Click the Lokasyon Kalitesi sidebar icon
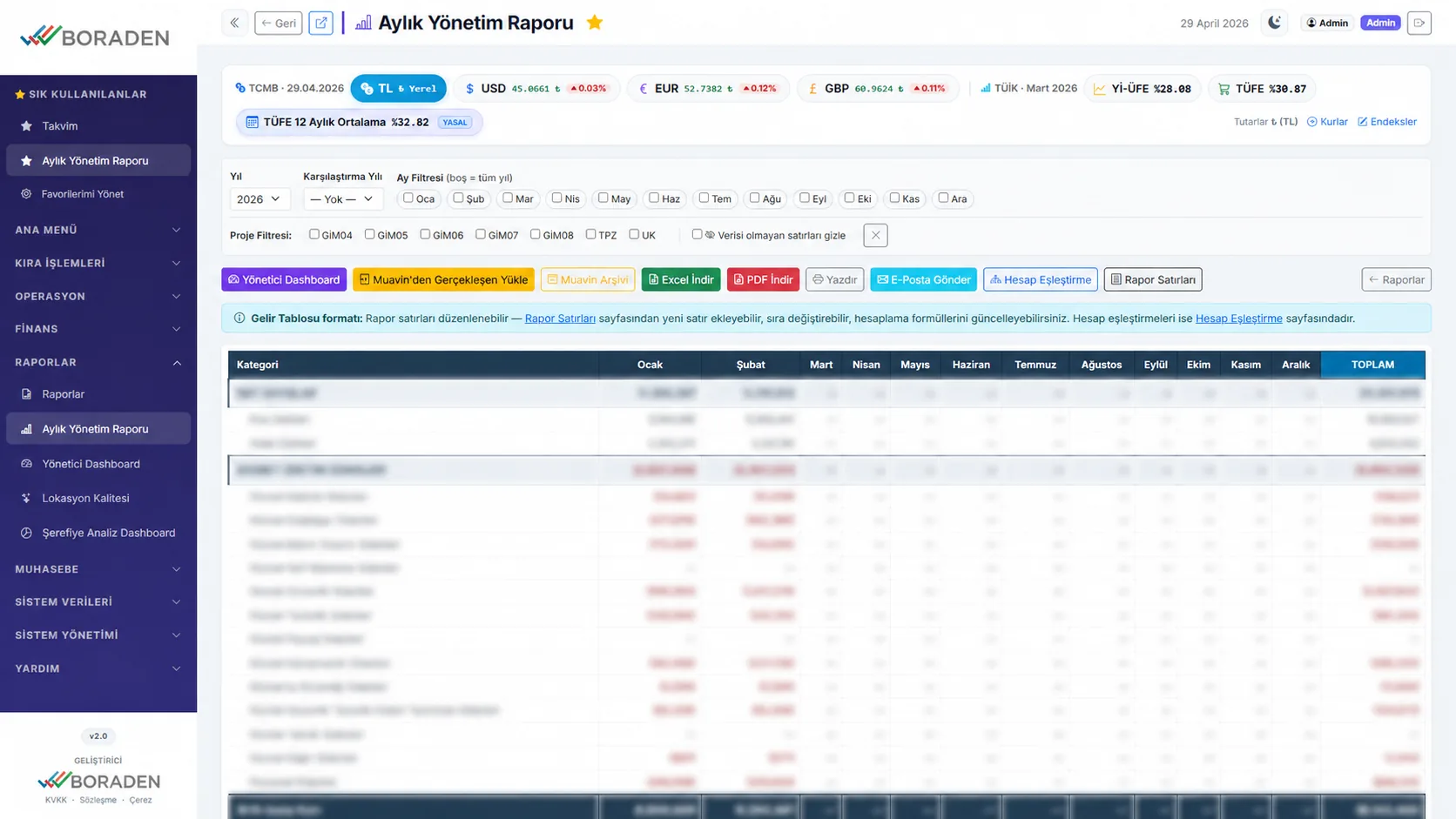This screenshot has width=1456, height=819. tap(26, 499)
